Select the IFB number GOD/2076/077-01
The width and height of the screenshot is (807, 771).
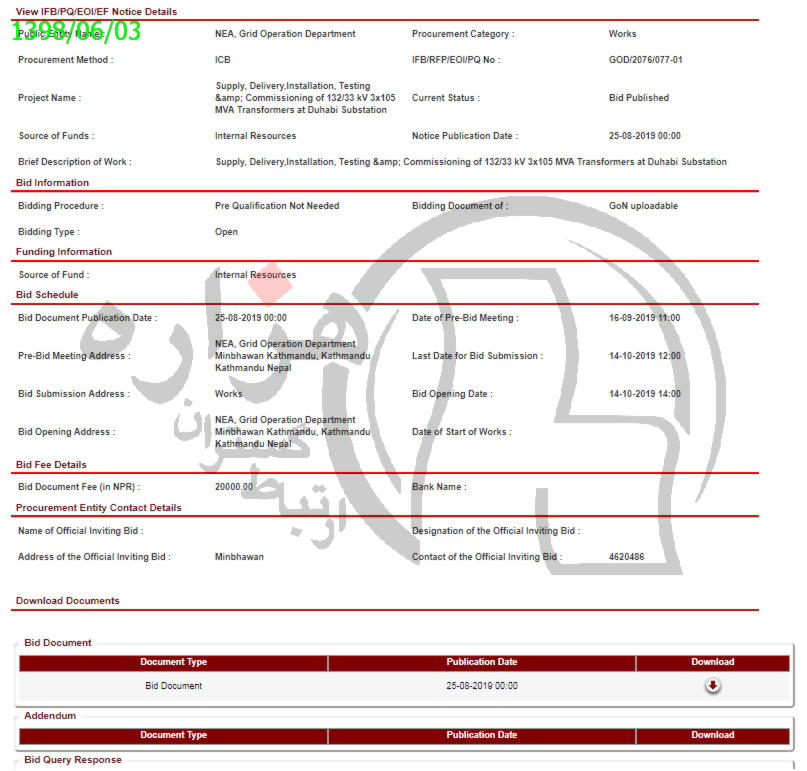coord(645,60)
